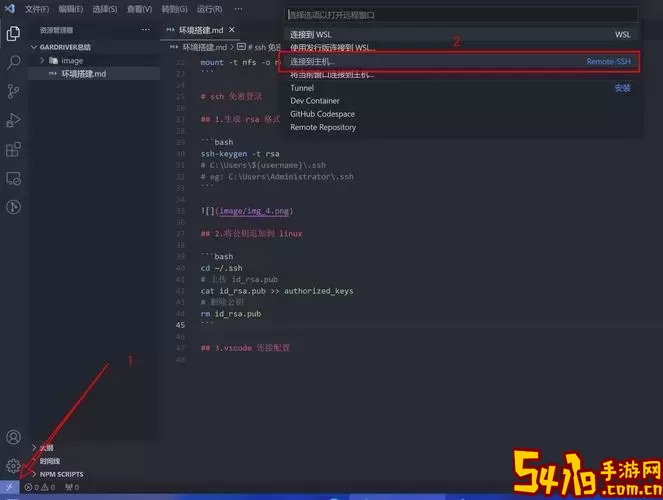Viewport: 663px width, 500px height.
Task: Open the 查看(V) menu
Action: [x=140, y=9]
